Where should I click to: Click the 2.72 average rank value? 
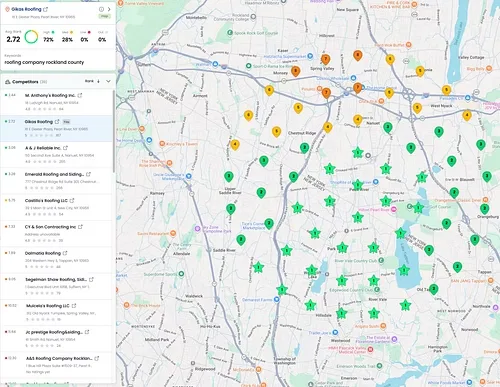point(13,39)
